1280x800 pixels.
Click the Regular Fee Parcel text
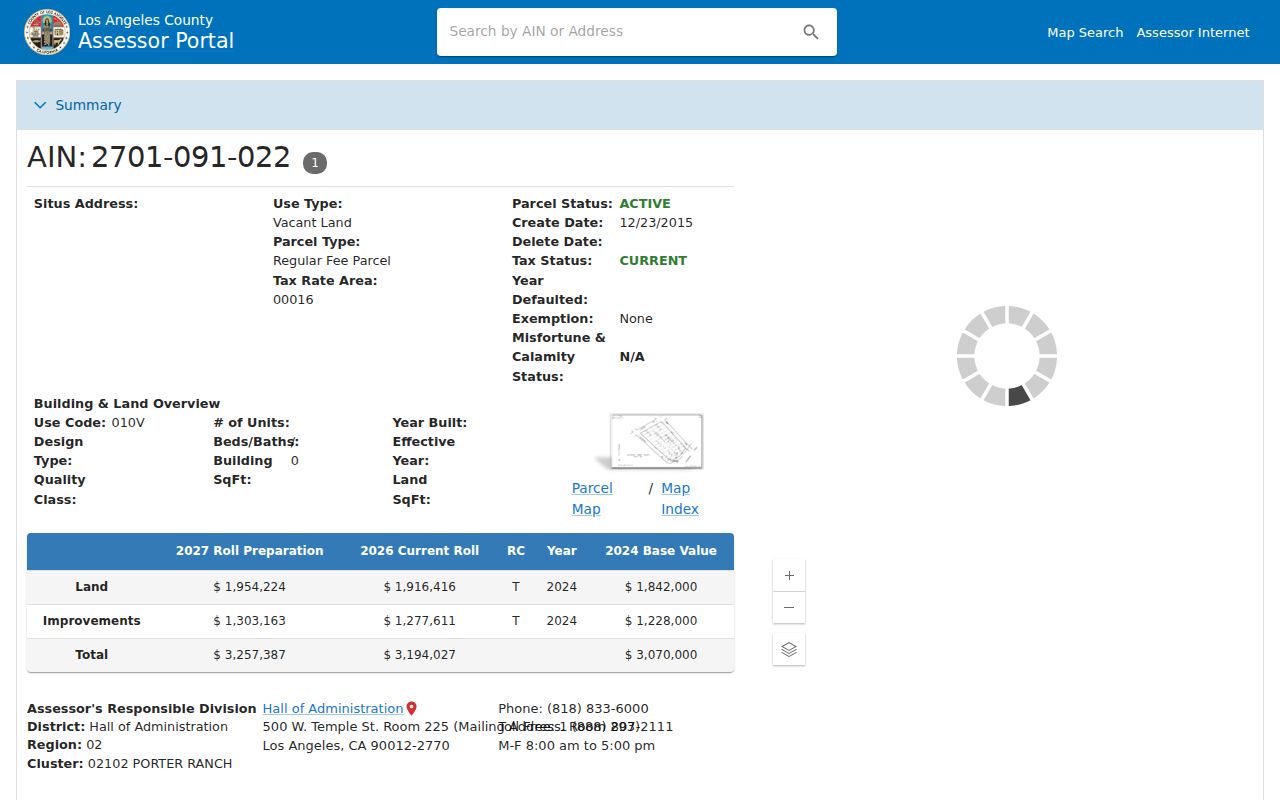(x=332, y=261)
